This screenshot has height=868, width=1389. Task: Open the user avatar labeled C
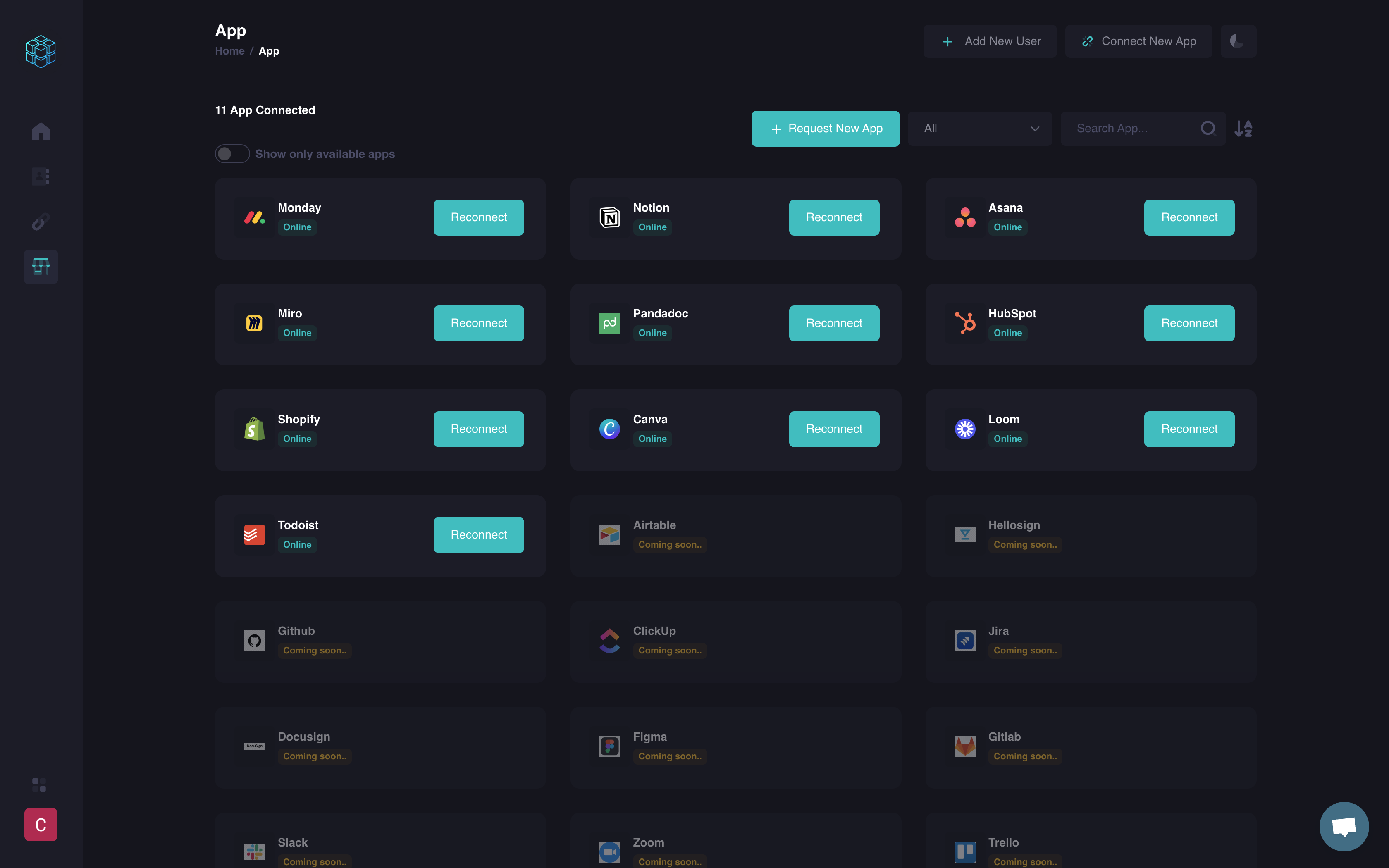tap(41, 825)
